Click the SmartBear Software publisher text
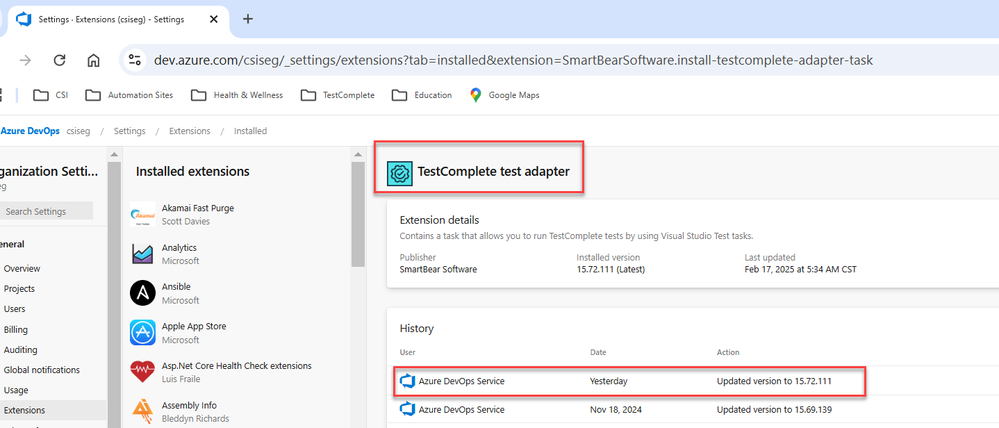This screenshot has height=428, width=999. (x=438, y=269)
